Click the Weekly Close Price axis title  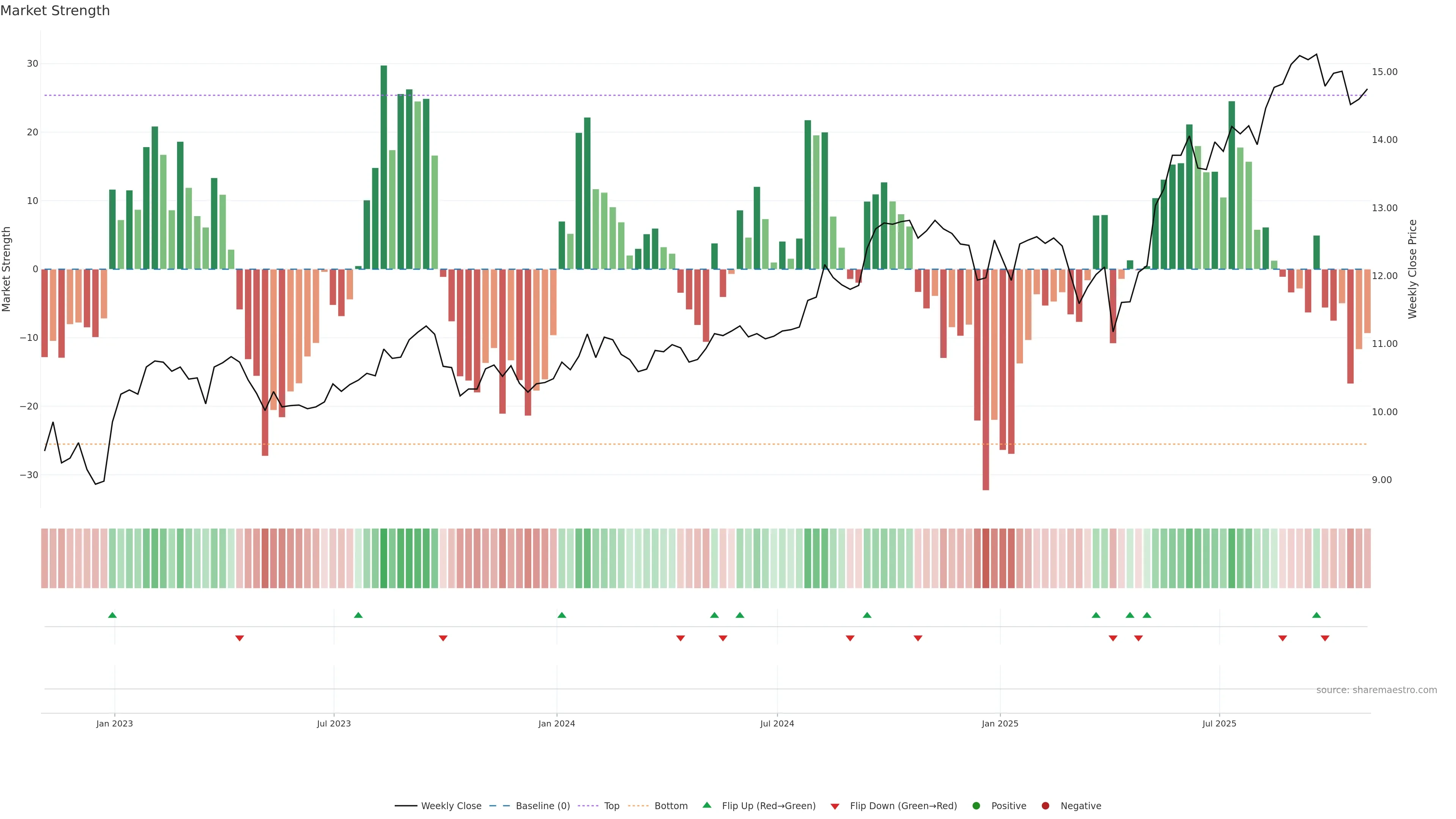coord(1412,269)
